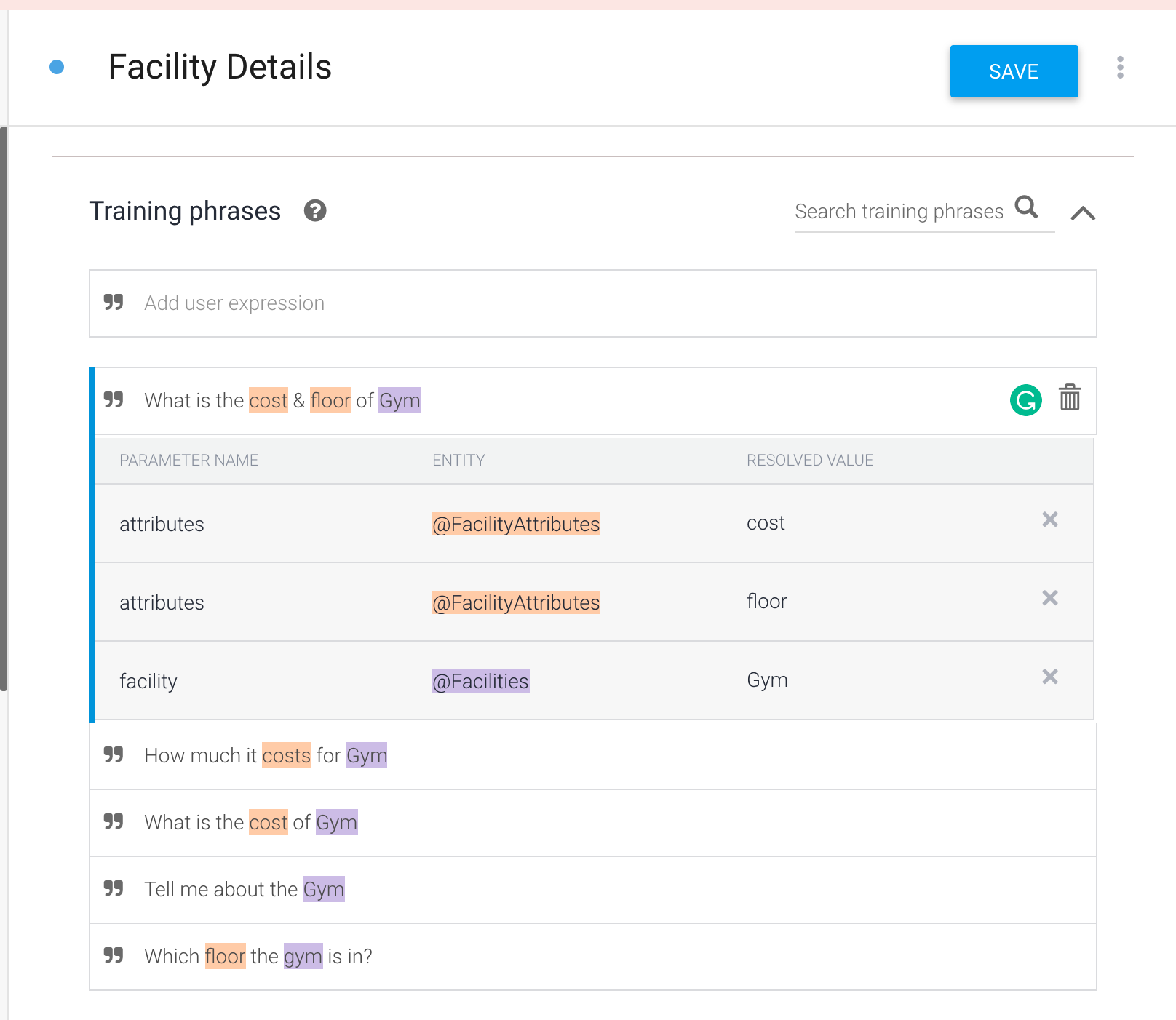Image resolution: width=1176 pixels, height=1020 pixels.
Task: Edit the 'facility' parameter name
Action: 148,681
